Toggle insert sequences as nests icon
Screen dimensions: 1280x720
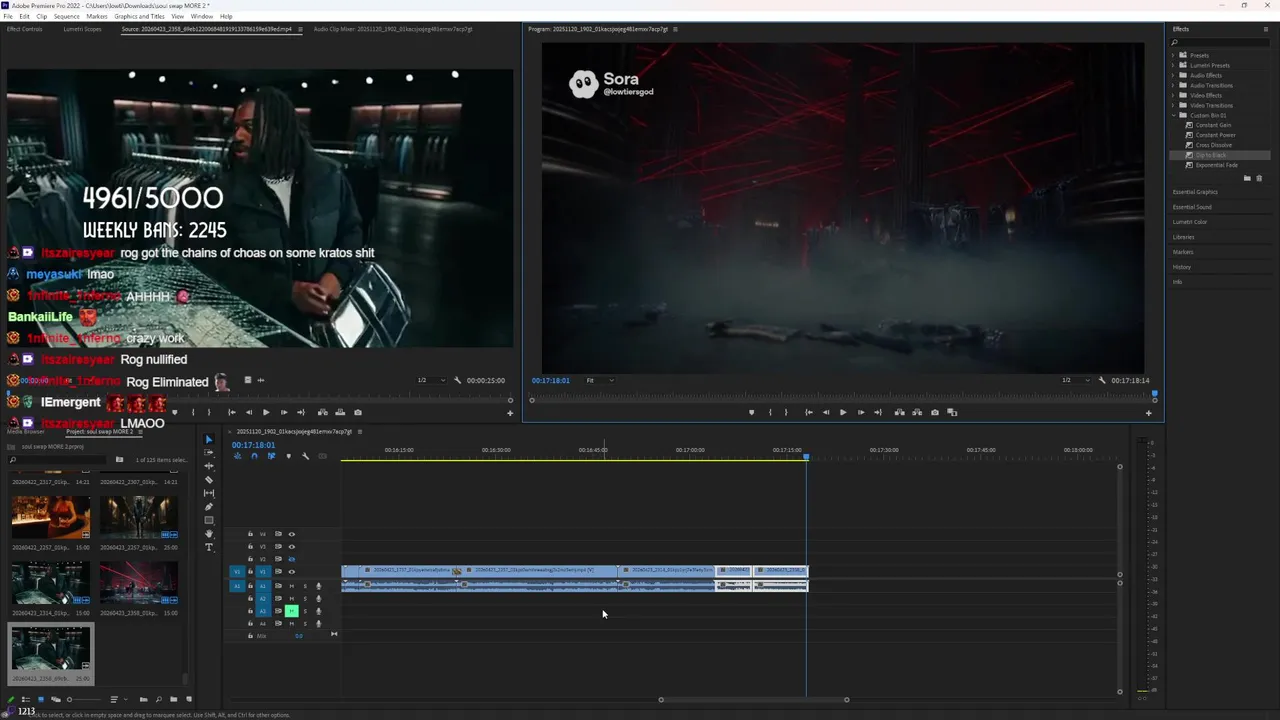point(237,456)
